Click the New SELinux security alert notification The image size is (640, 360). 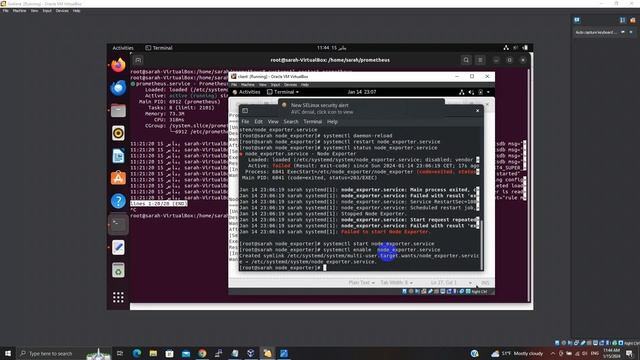pos(361,108)
